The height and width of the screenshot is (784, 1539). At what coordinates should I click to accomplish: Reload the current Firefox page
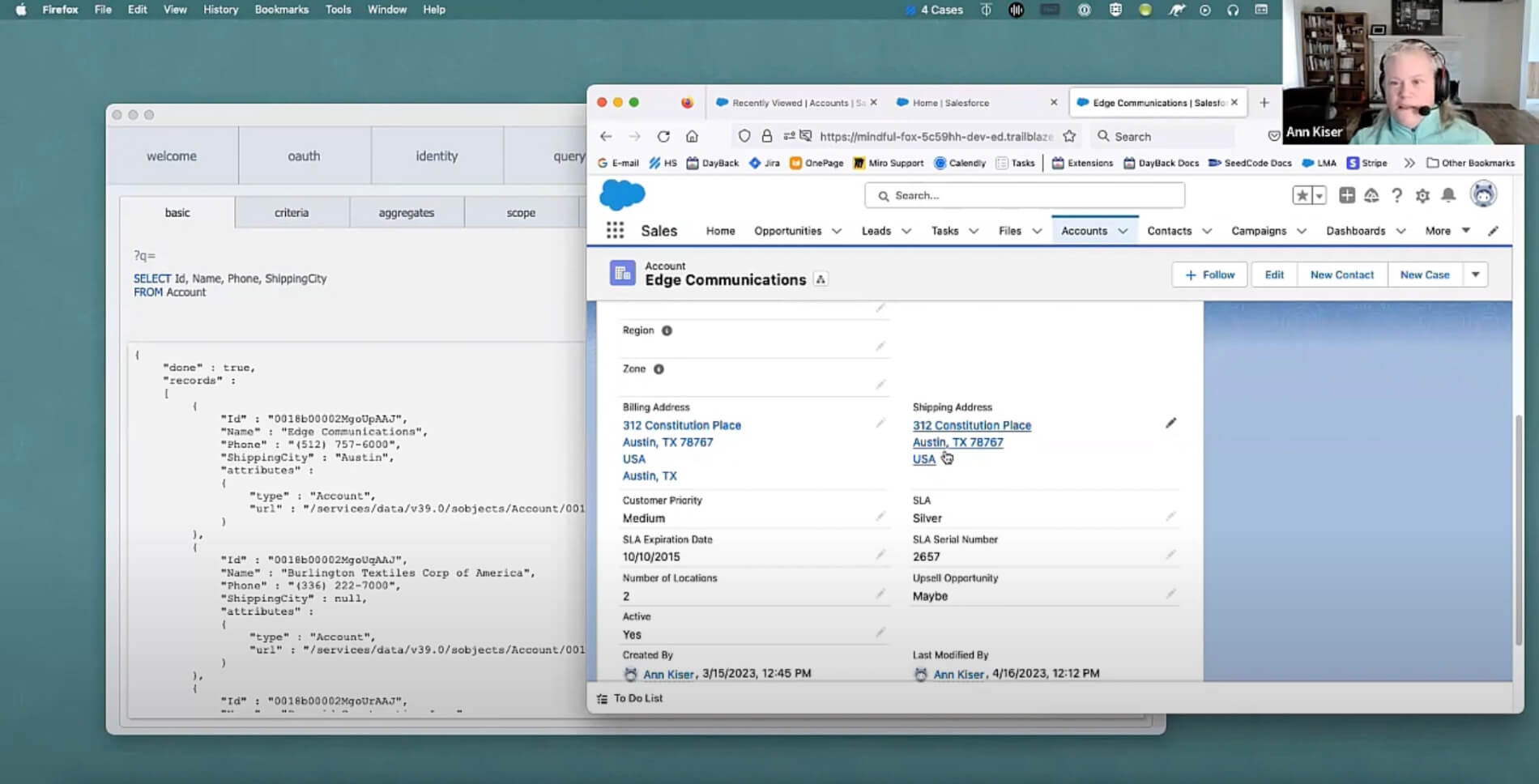(x=663, y=136)
